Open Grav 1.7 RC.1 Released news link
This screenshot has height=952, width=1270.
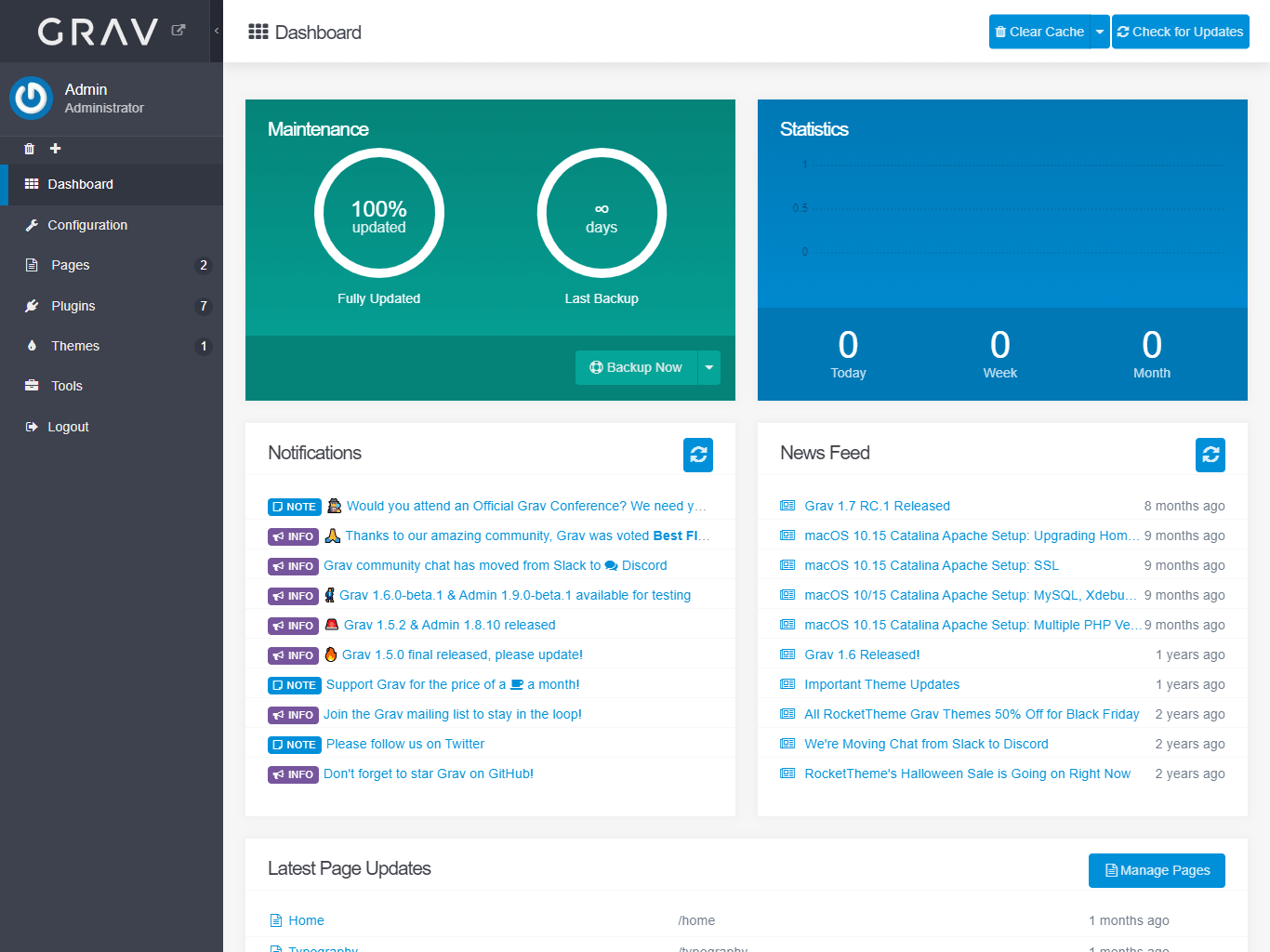(877, 506)
